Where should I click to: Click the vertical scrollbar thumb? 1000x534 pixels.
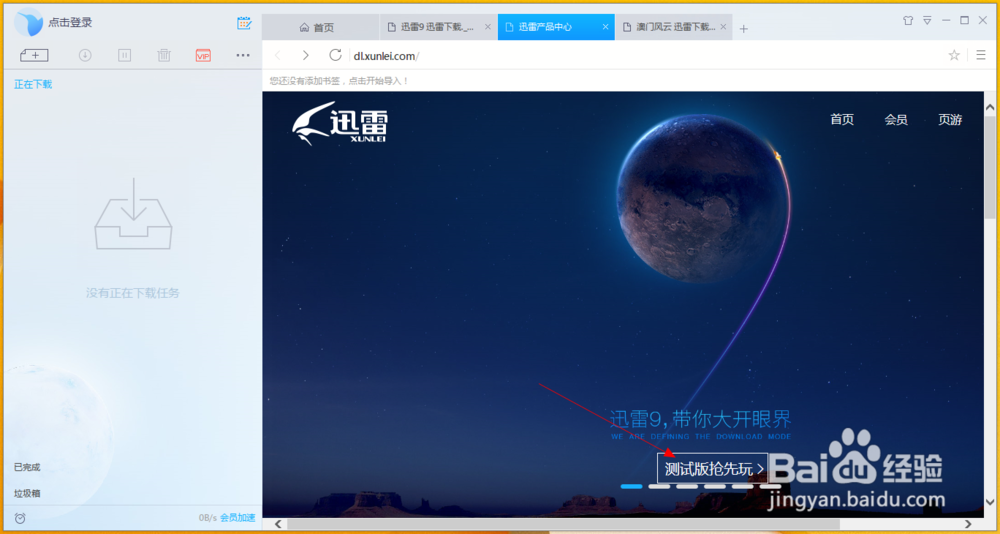point(990,167)
